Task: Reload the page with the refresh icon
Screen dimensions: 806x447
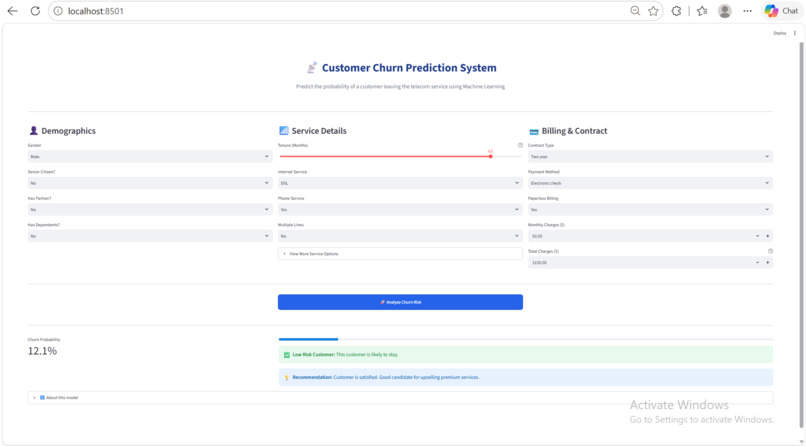Action: 35,11
